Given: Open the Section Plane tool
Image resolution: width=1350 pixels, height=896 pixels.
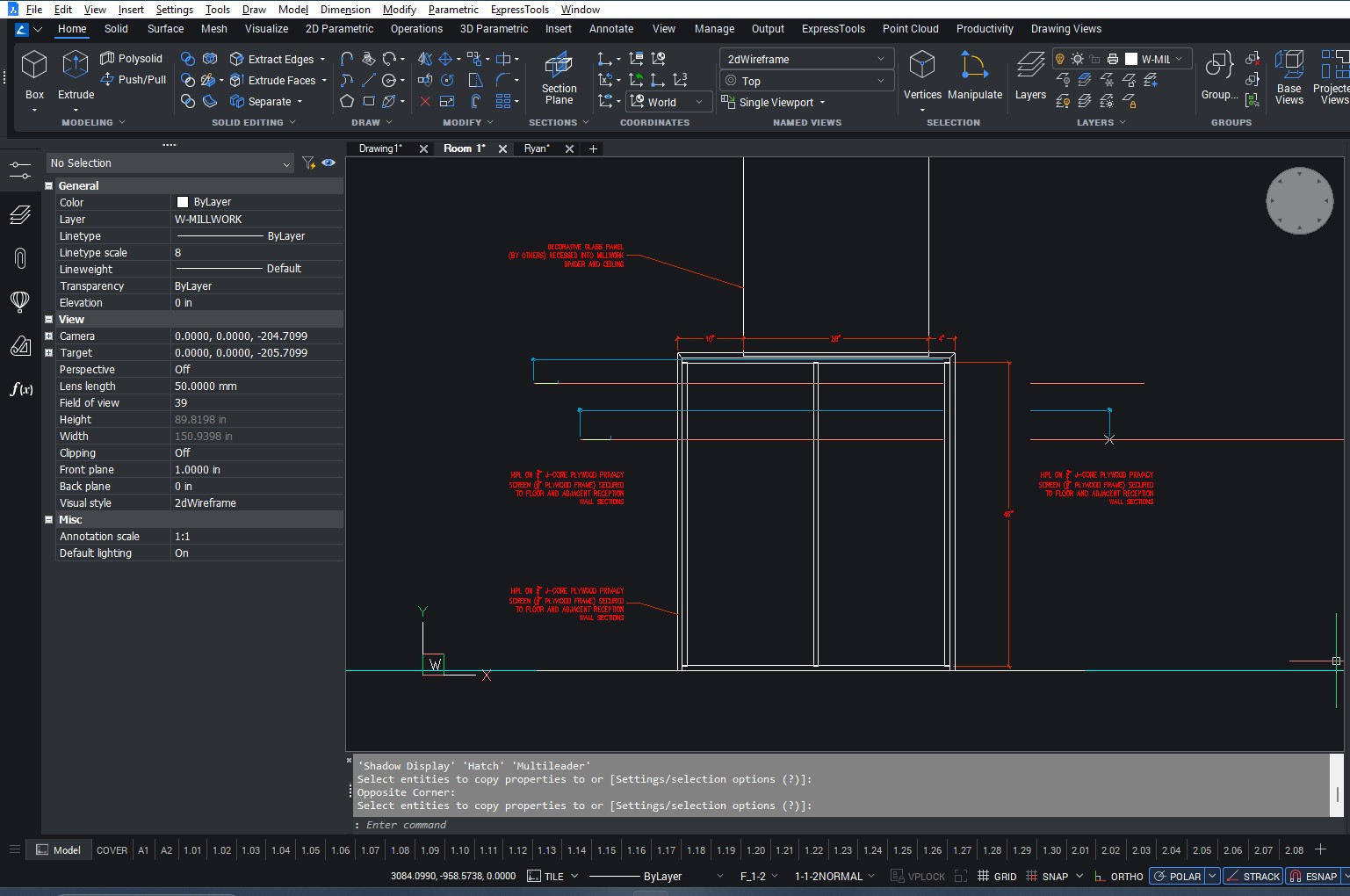Looking at the screenshot, I should (559, 77).
